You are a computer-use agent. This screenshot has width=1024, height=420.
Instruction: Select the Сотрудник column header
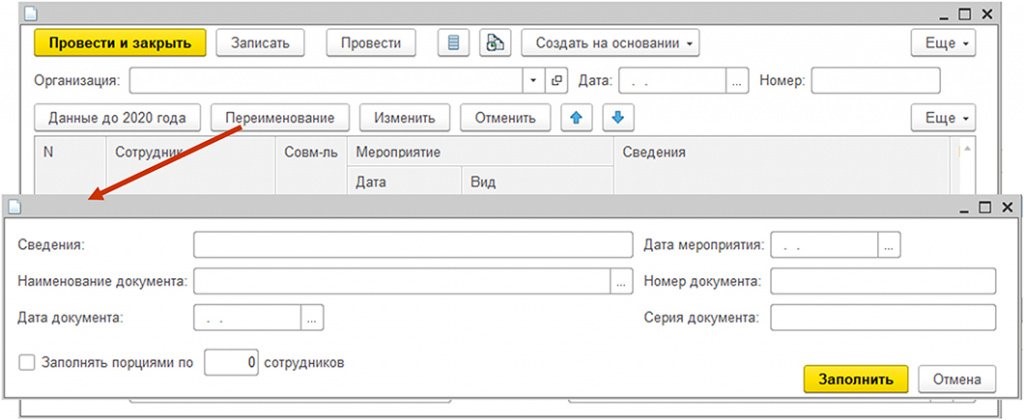150,152
